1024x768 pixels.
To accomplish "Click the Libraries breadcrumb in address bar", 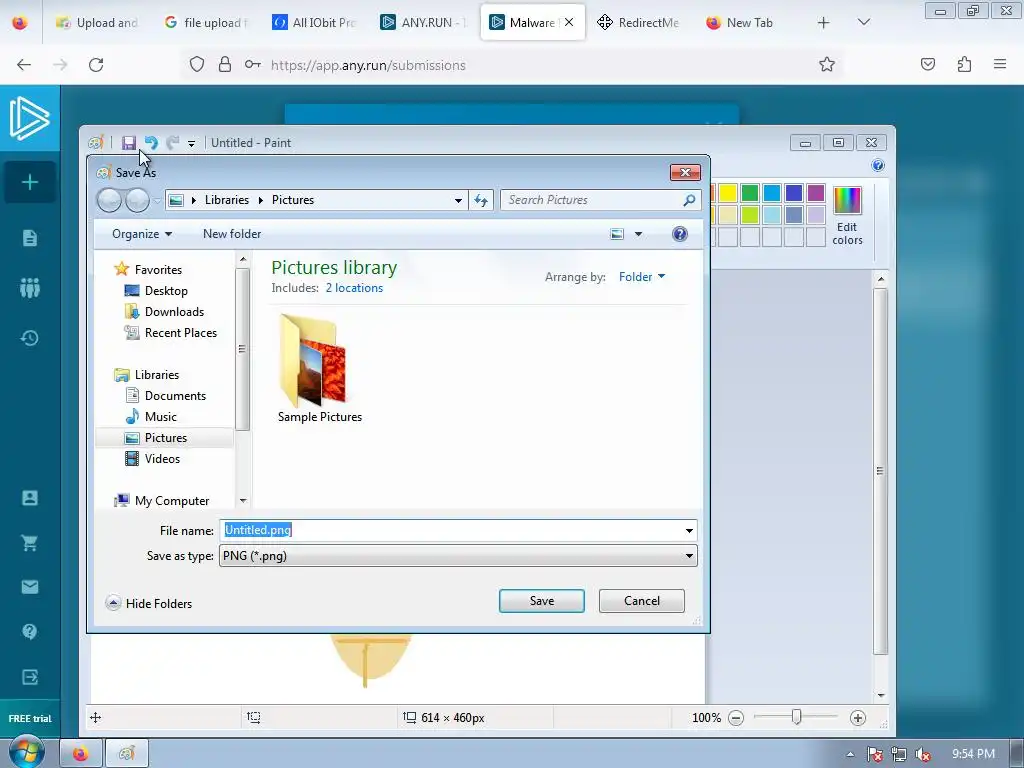I will [x=227, y=200].
